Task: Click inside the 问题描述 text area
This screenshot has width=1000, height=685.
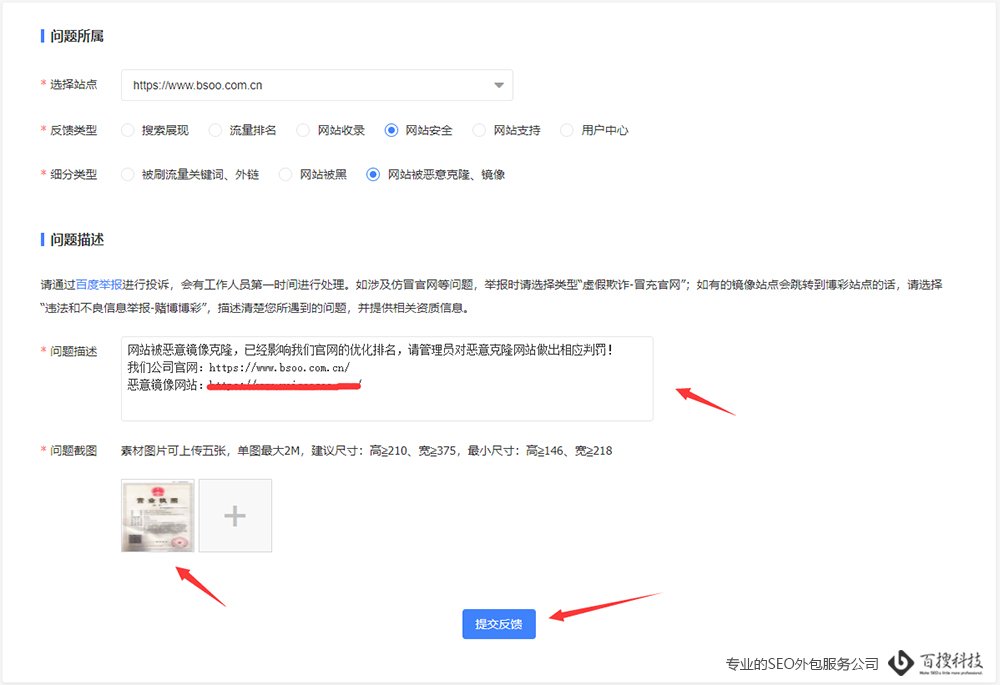Action: point(388,378)
